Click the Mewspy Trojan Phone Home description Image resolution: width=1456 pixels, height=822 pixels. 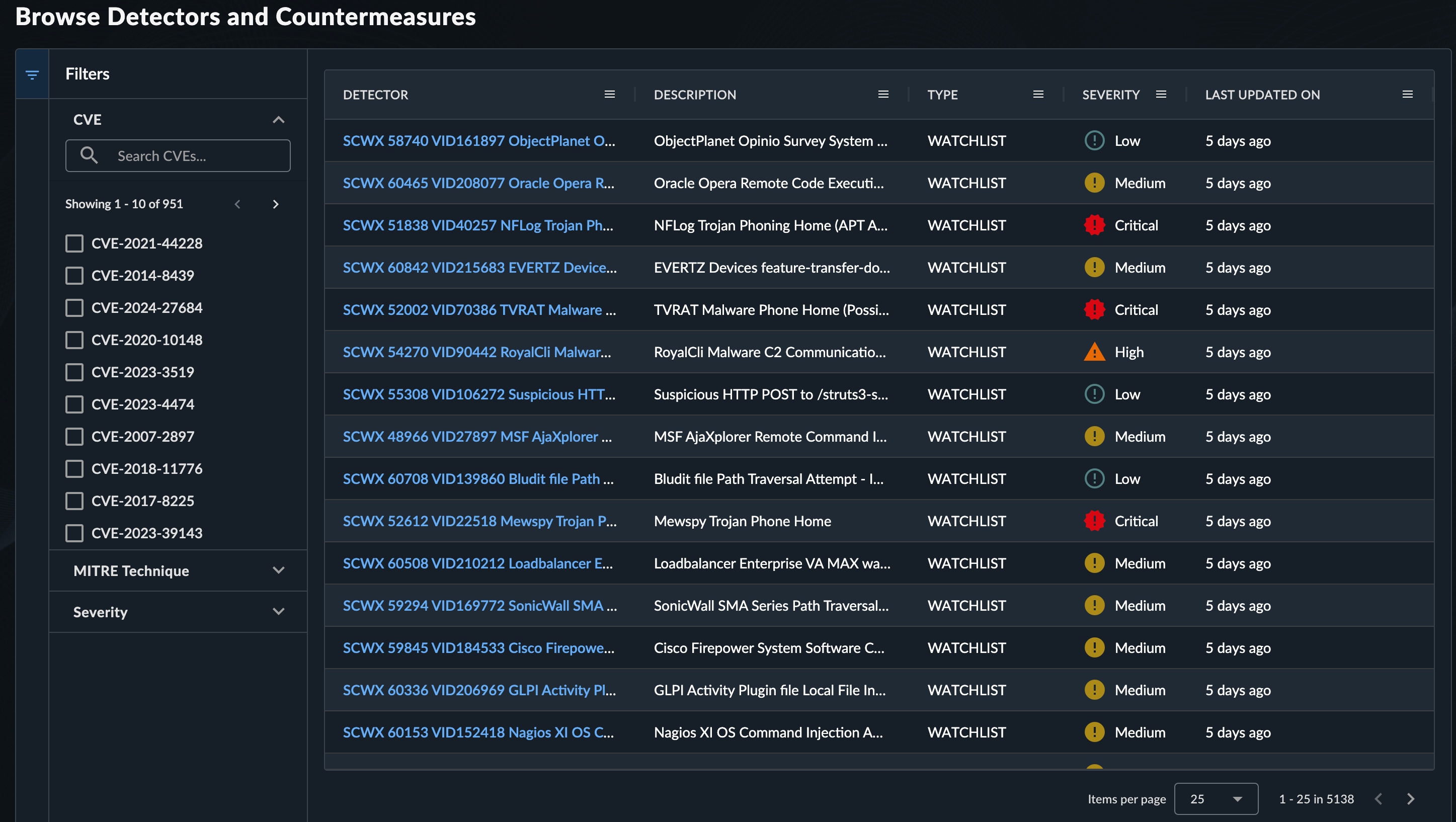(742, 521)
